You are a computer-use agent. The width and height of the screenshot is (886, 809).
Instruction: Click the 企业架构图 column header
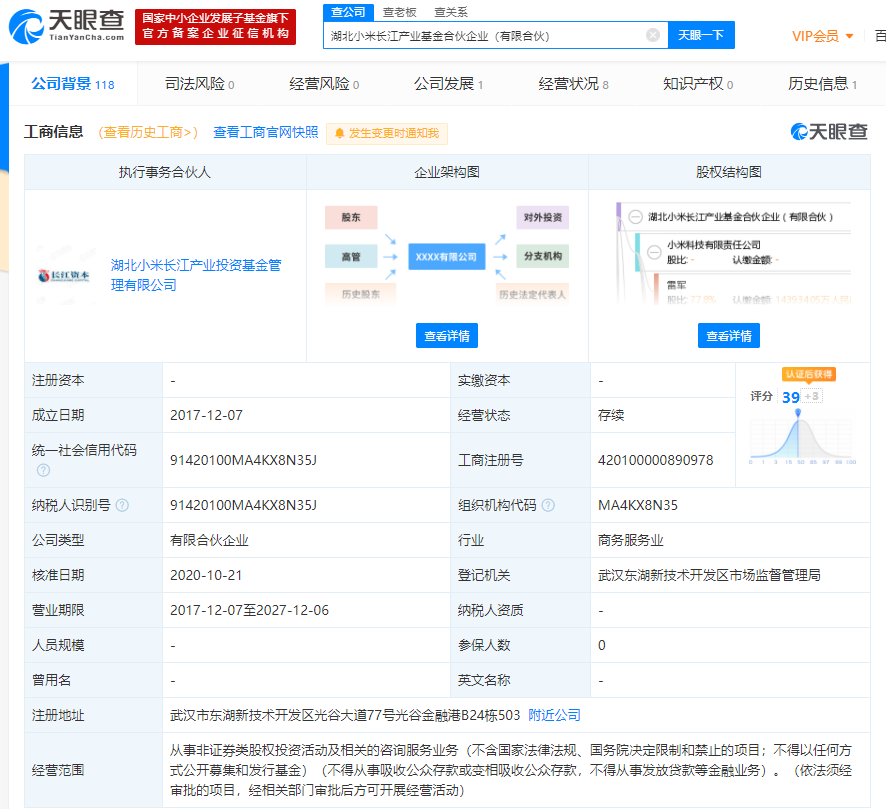pos(447,172)
